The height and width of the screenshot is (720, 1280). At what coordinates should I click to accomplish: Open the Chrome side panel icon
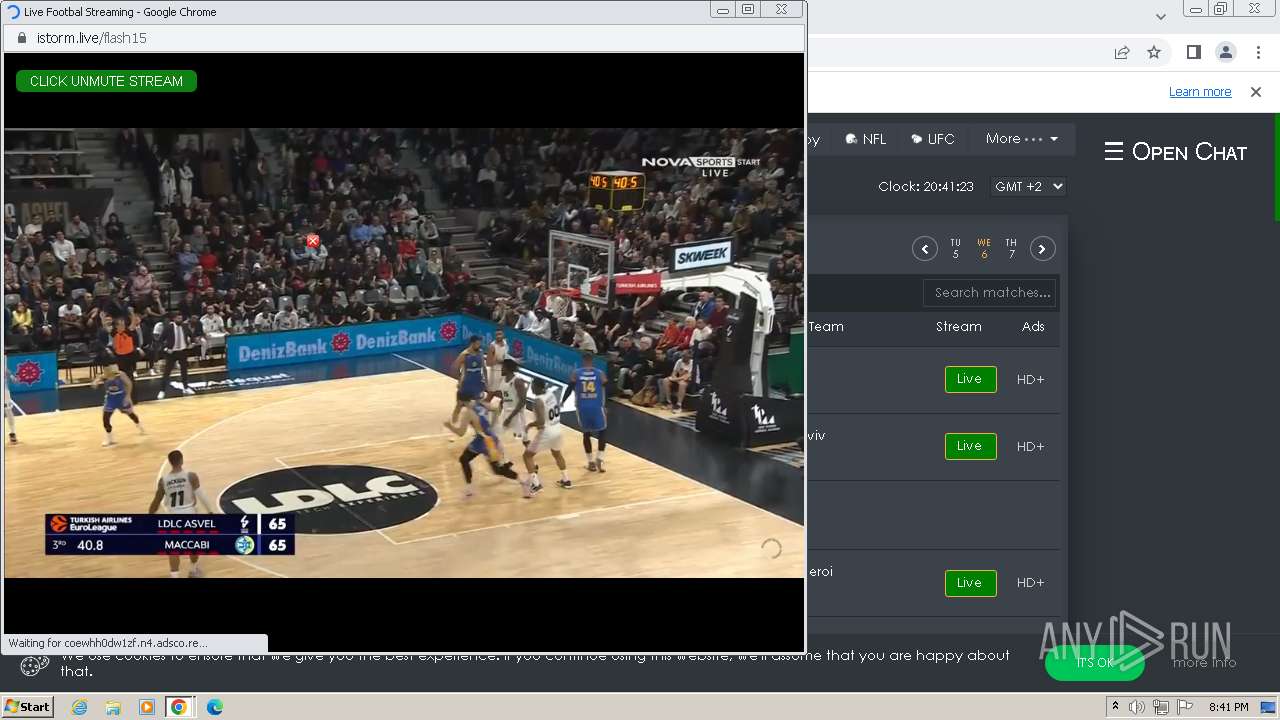[x=1193, y=52]
